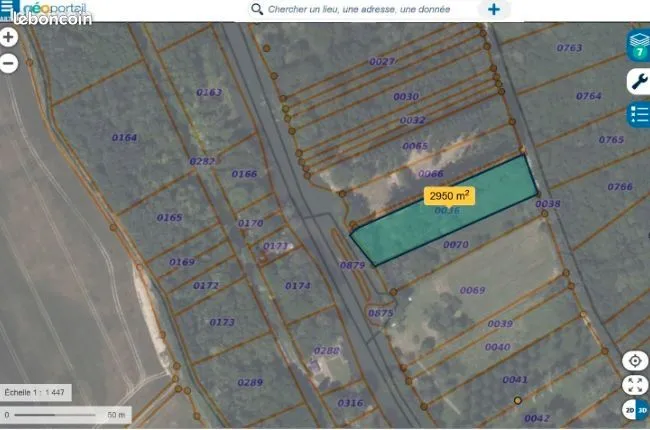Select parcel 0765
This screenshot has height=430, width=650.
pos(611,139)
